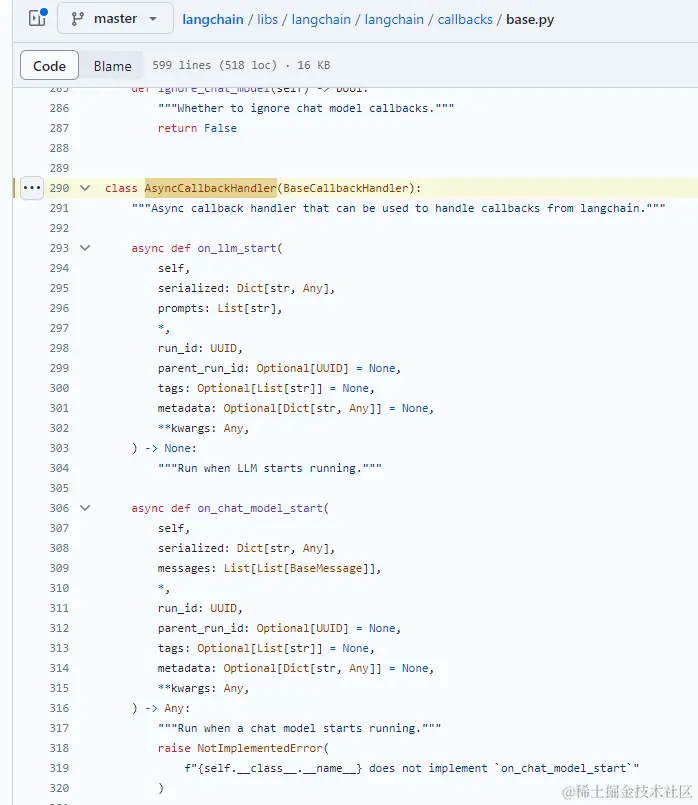Click NotImplementedError on line 318
The height and width of the screenshot is (805, 698).
(260, 748)
